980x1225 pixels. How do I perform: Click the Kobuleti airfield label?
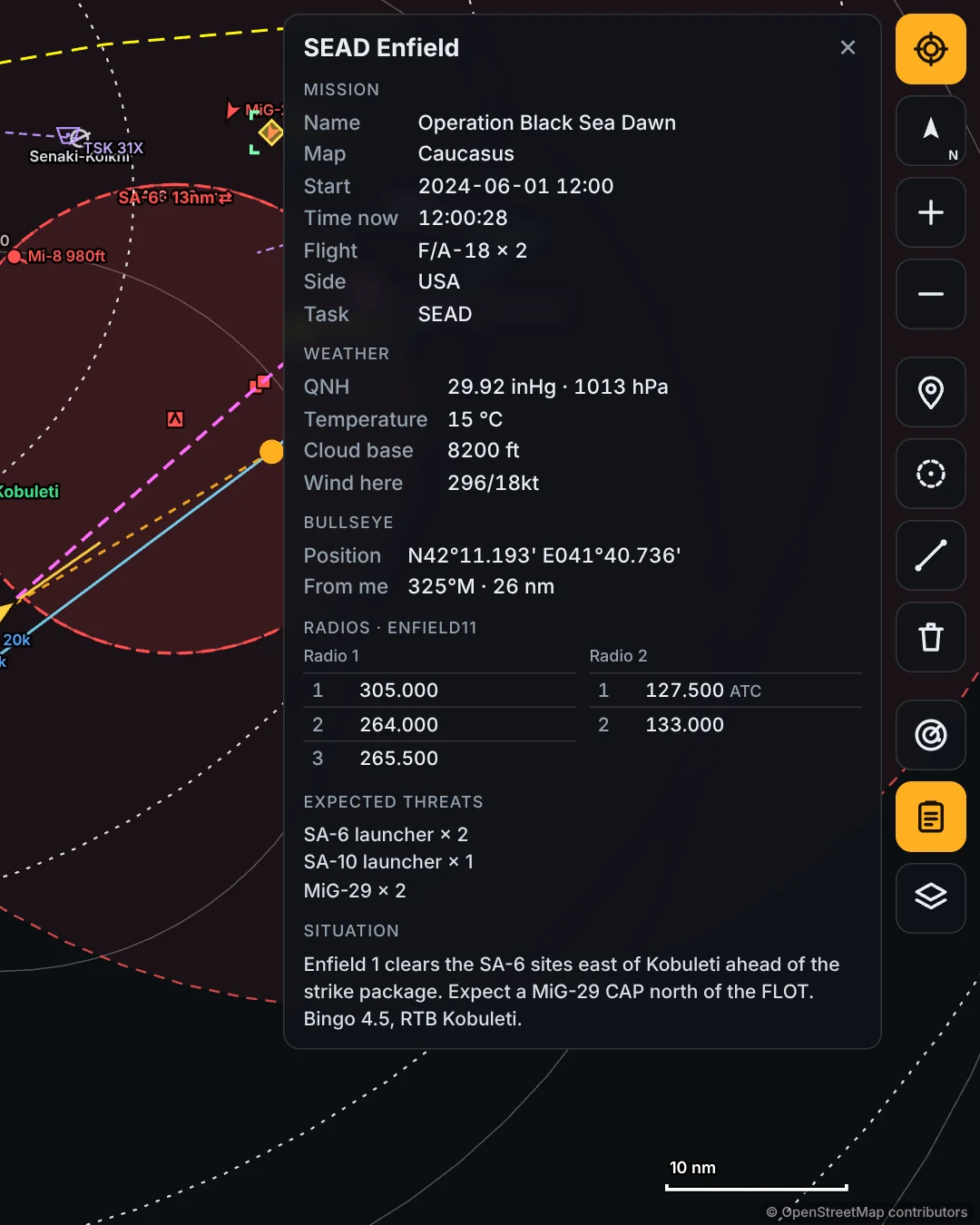tap(29, 491)
